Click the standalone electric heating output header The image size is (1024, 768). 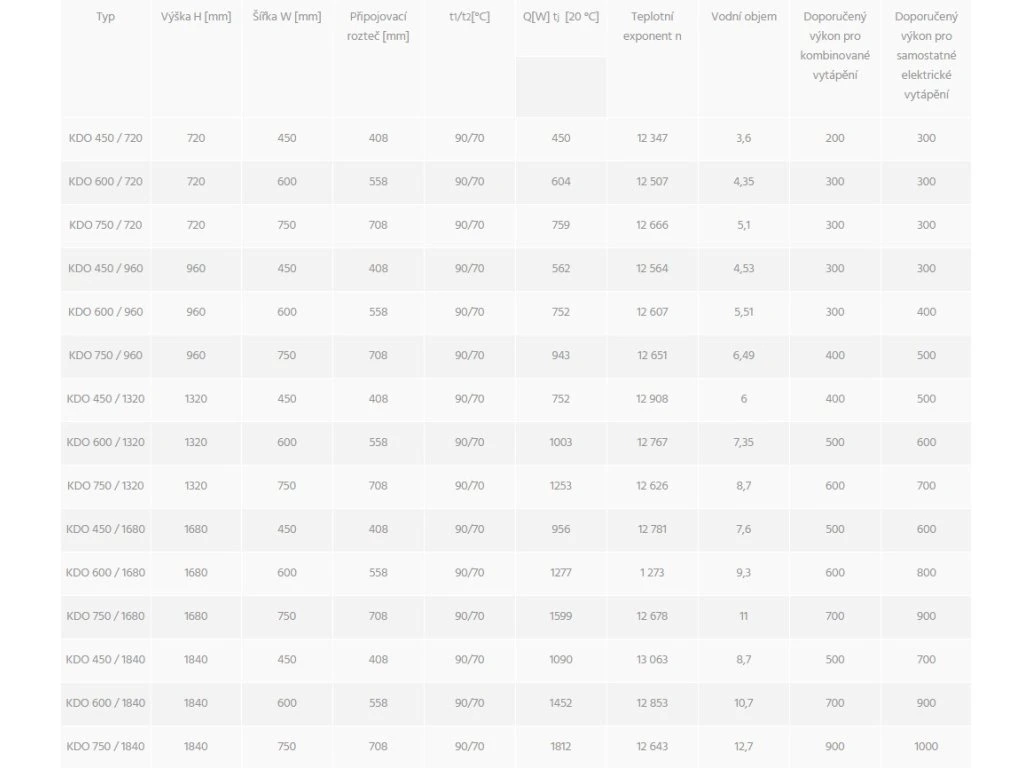pos(926,56)
